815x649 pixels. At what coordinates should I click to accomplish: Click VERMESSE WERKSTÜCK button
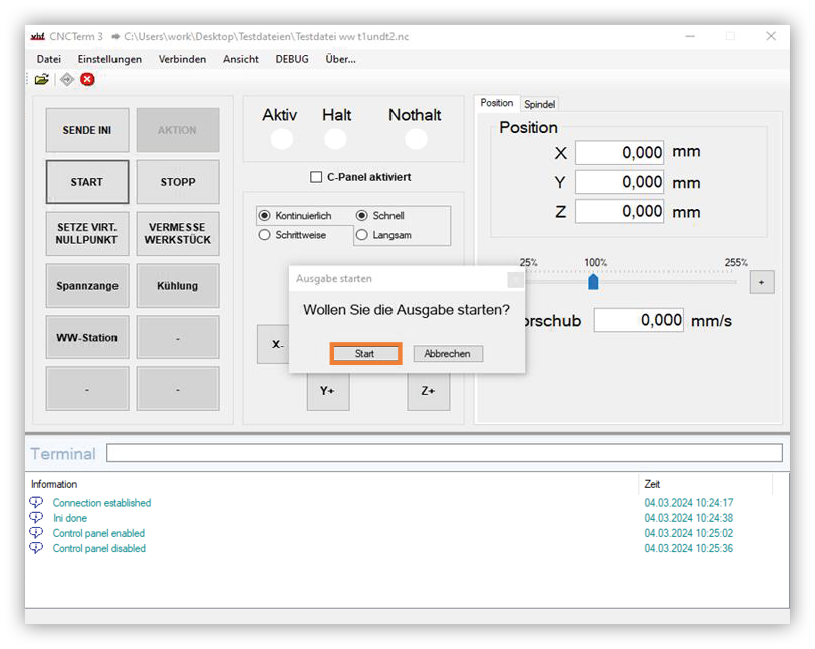click(x=178, y=234)
